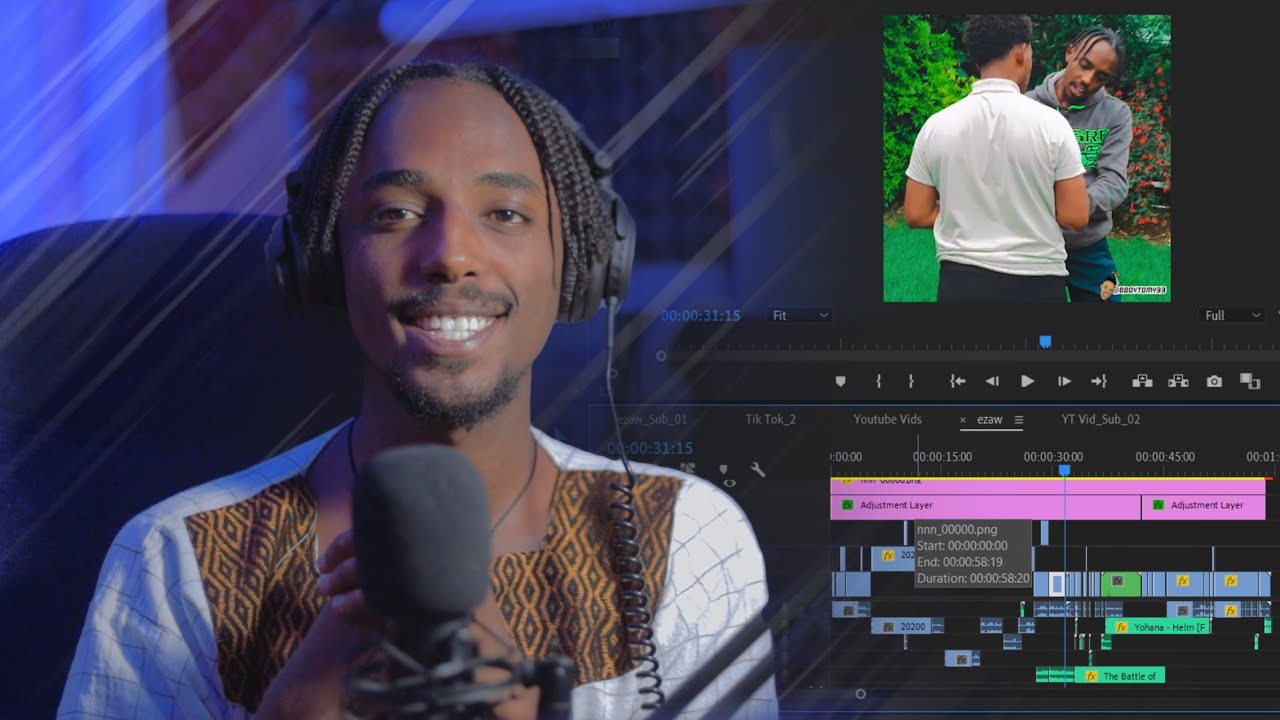Toggle Add Marker in timeline header

723,470
